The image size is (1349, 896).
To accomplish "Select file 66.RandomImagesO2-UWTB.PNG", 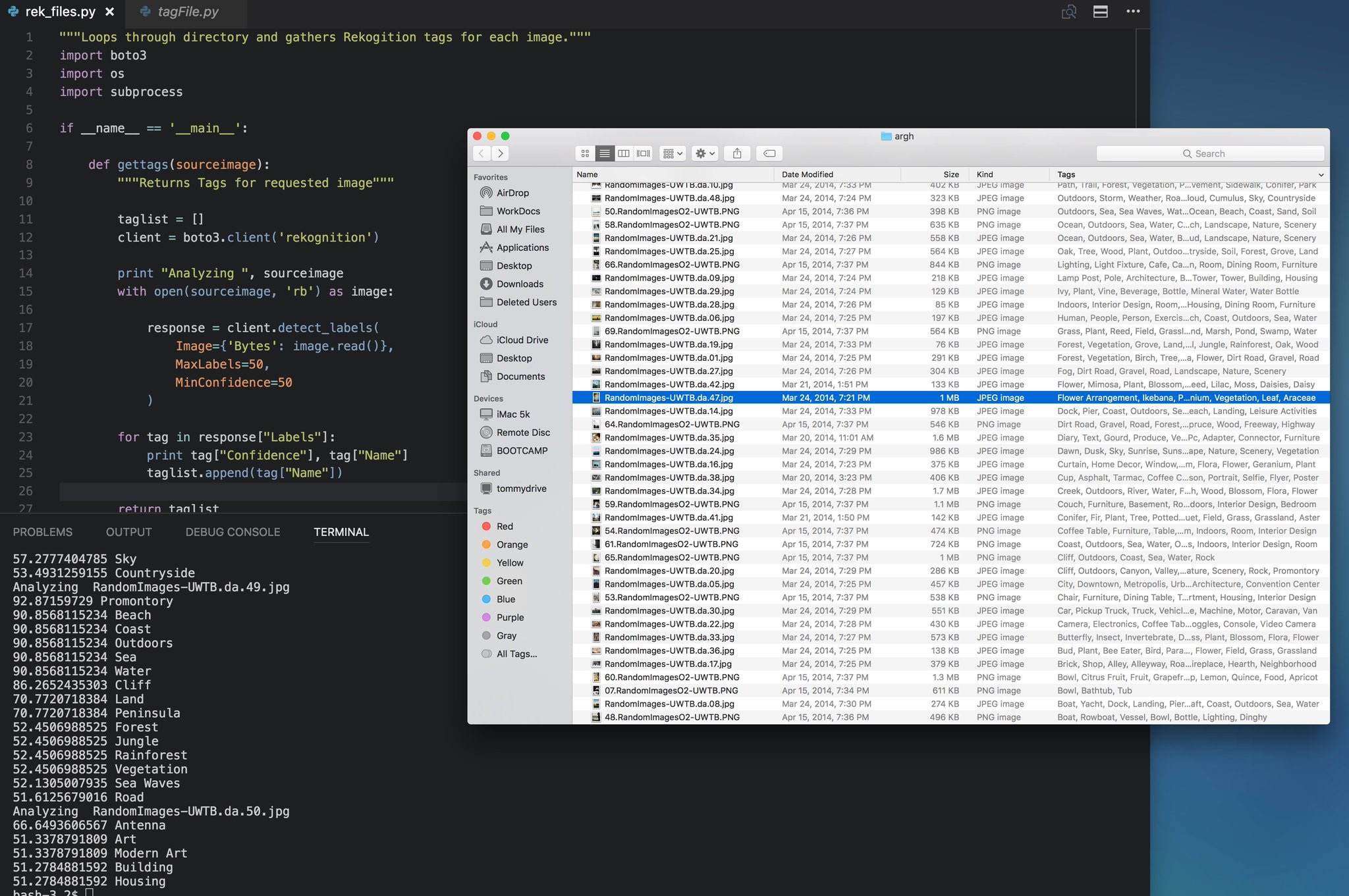I will coord(950,265).
